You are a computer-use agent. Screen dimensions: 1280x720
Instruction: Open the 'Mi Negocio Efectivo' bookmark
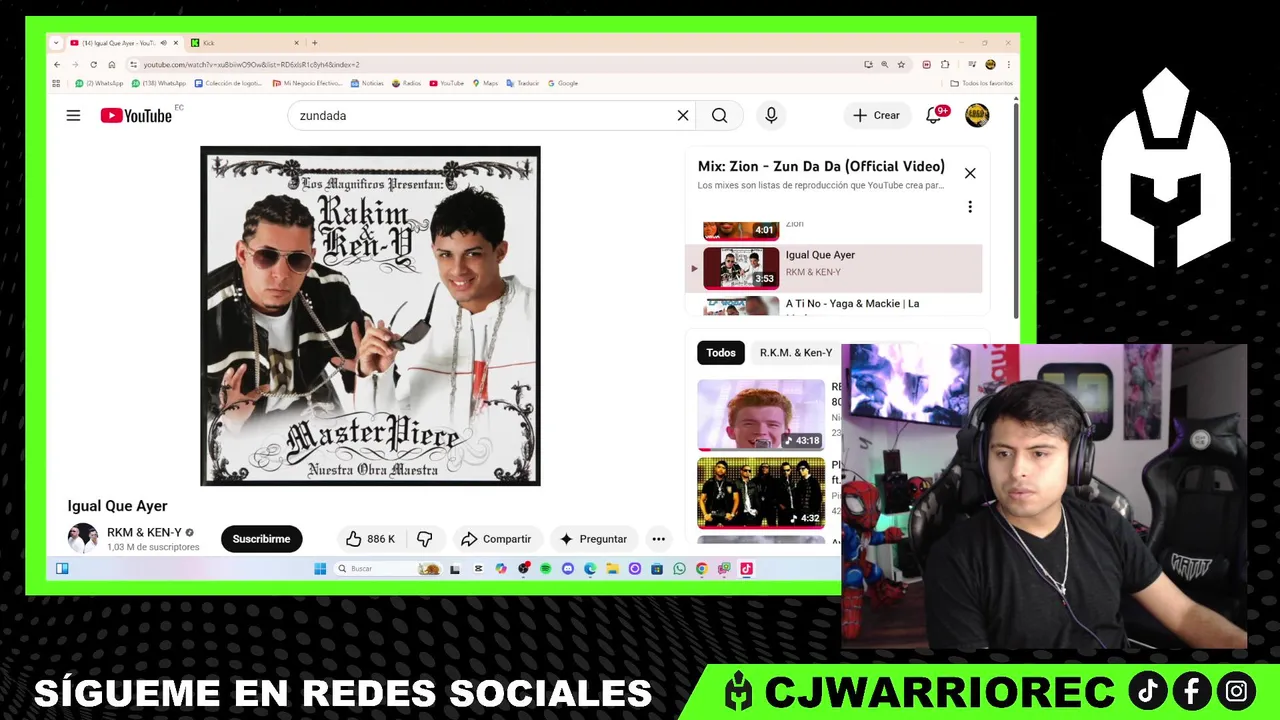click(x=307, y=84)
